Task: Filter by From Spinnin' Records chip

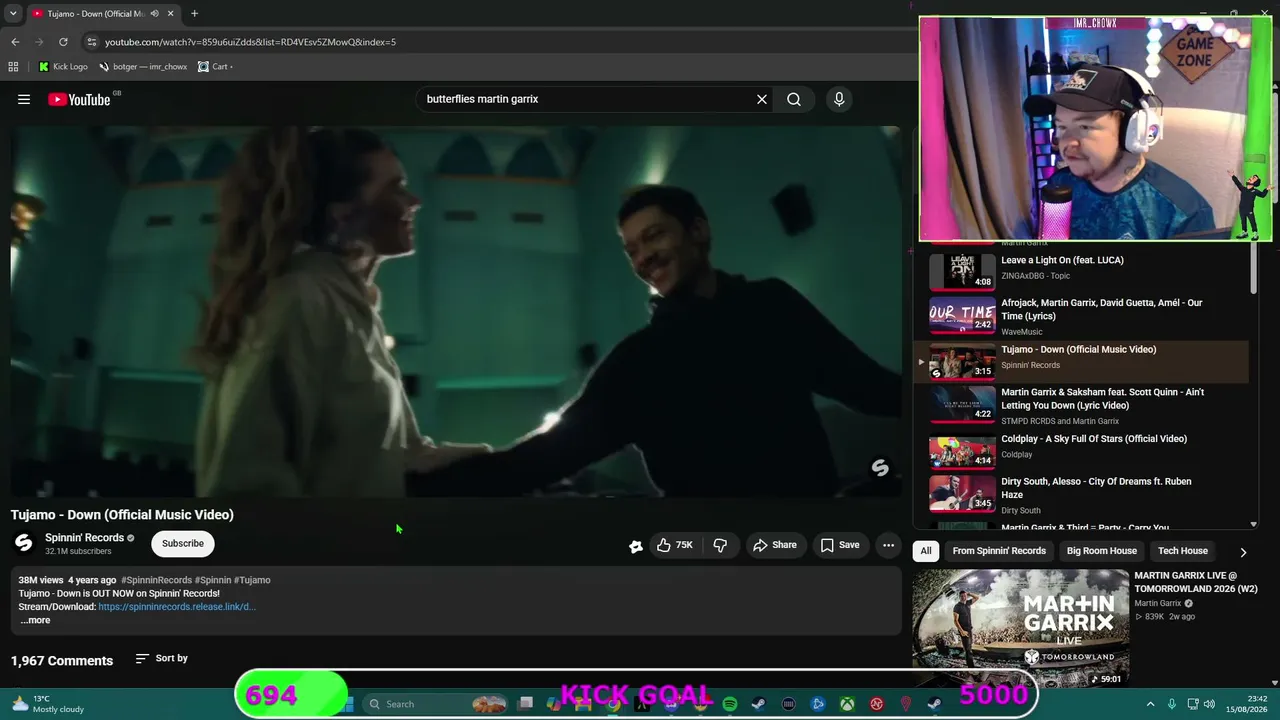Action: (999, 551)
